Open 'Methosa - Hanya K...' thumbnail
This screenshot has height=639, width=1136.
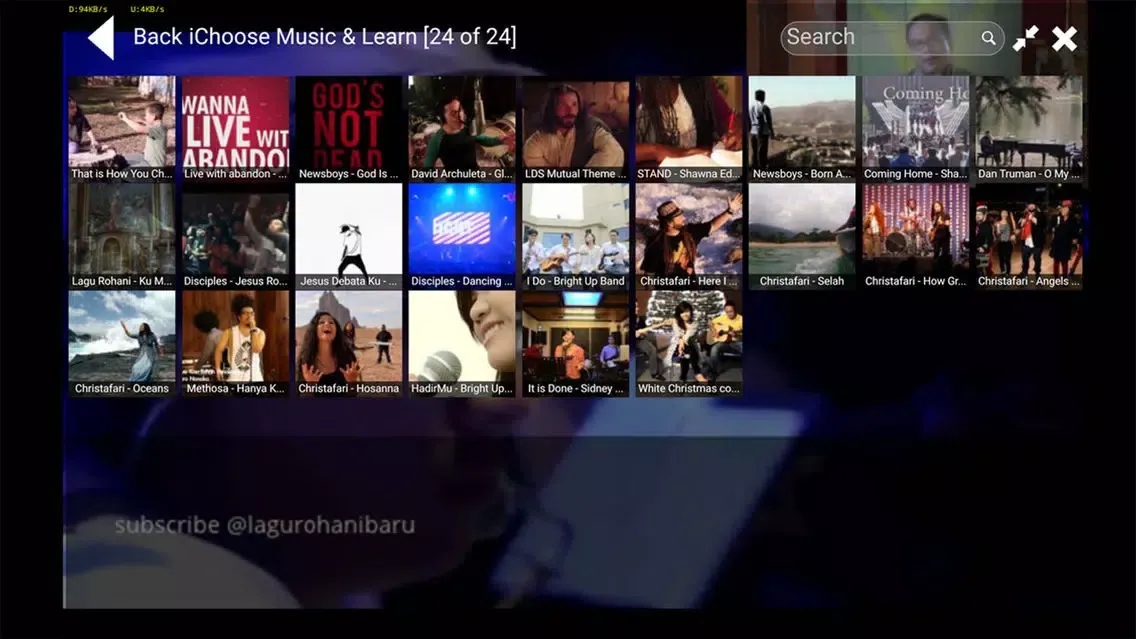tap(235, 343)
